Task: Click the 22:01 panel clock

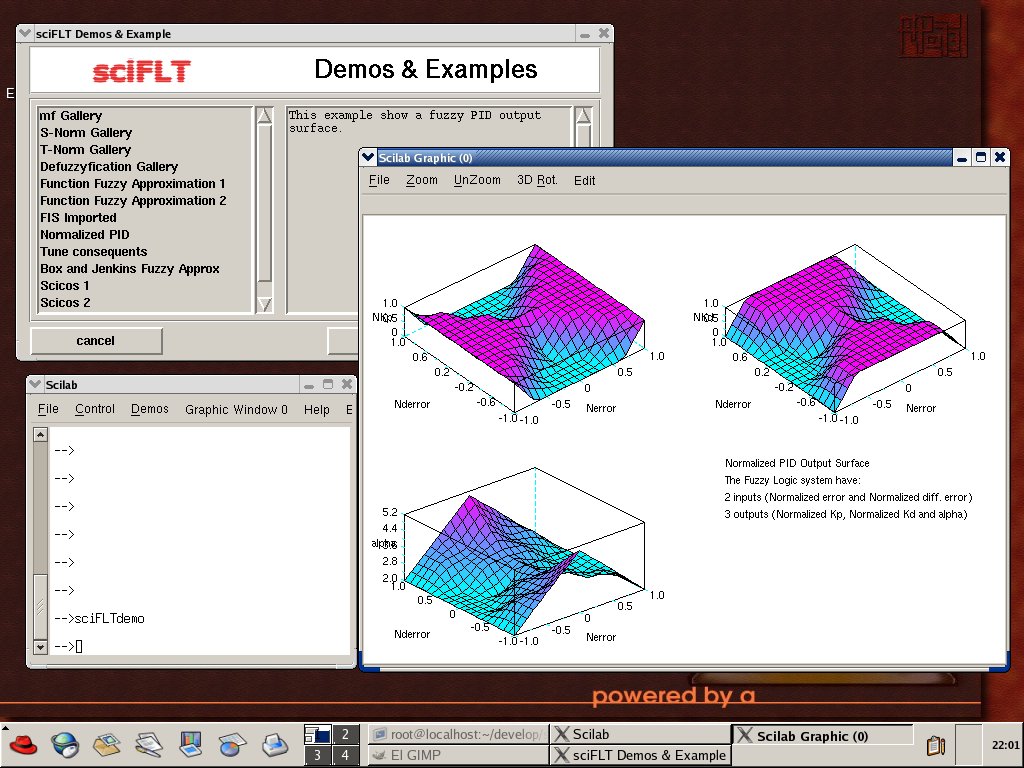Action: tap(1005, 744)
